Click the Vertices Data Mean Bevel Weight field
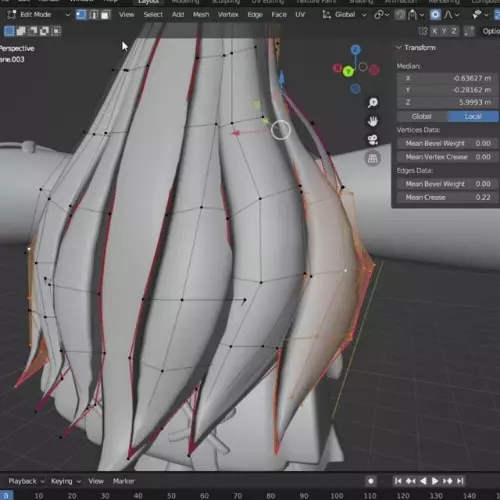 coord(448,143)
